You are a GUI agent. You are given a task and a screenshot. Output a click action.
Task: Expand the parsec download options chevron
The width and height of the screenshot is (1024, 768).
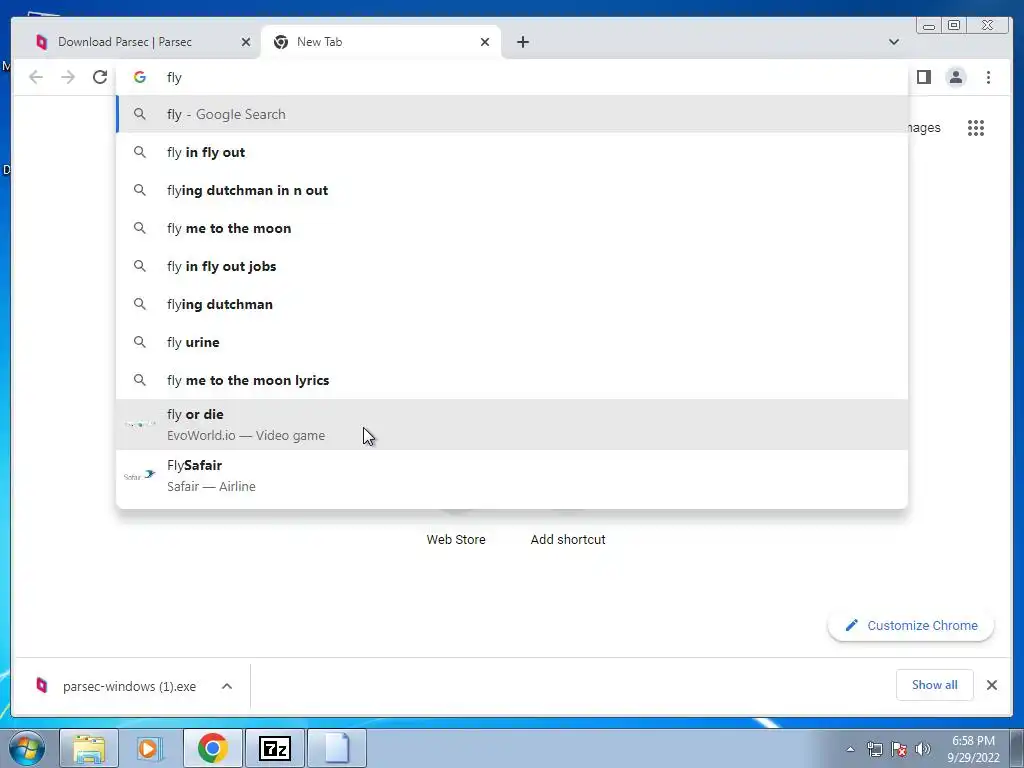227,686
